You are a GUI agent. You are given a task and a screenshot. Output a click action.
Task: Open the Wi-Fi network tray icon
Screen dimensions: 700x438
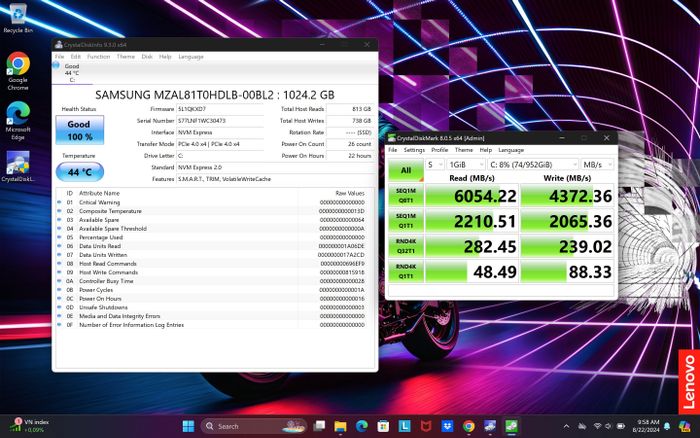(x=597, y=426)
